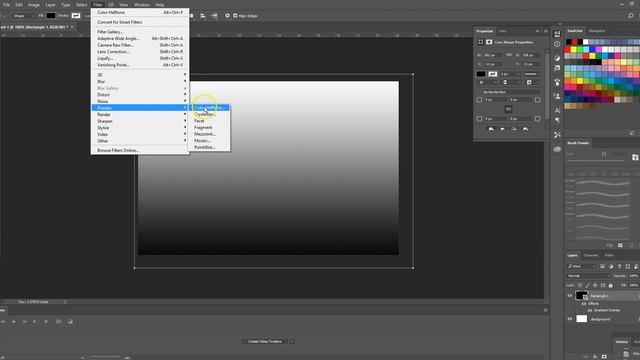The height and width of the screenshot is (360, 640).
Task: Click the Stroke swatch in options bar
Action: (x=76, y=16)
